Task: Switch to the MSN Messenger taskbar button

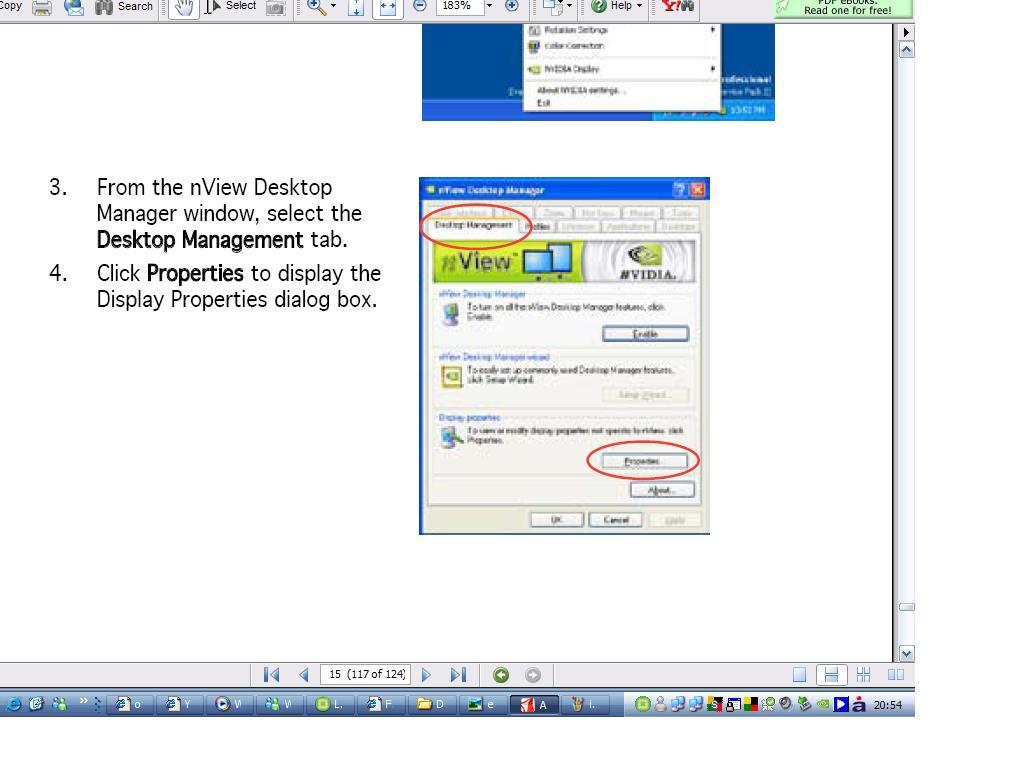Action: [281, 704]
